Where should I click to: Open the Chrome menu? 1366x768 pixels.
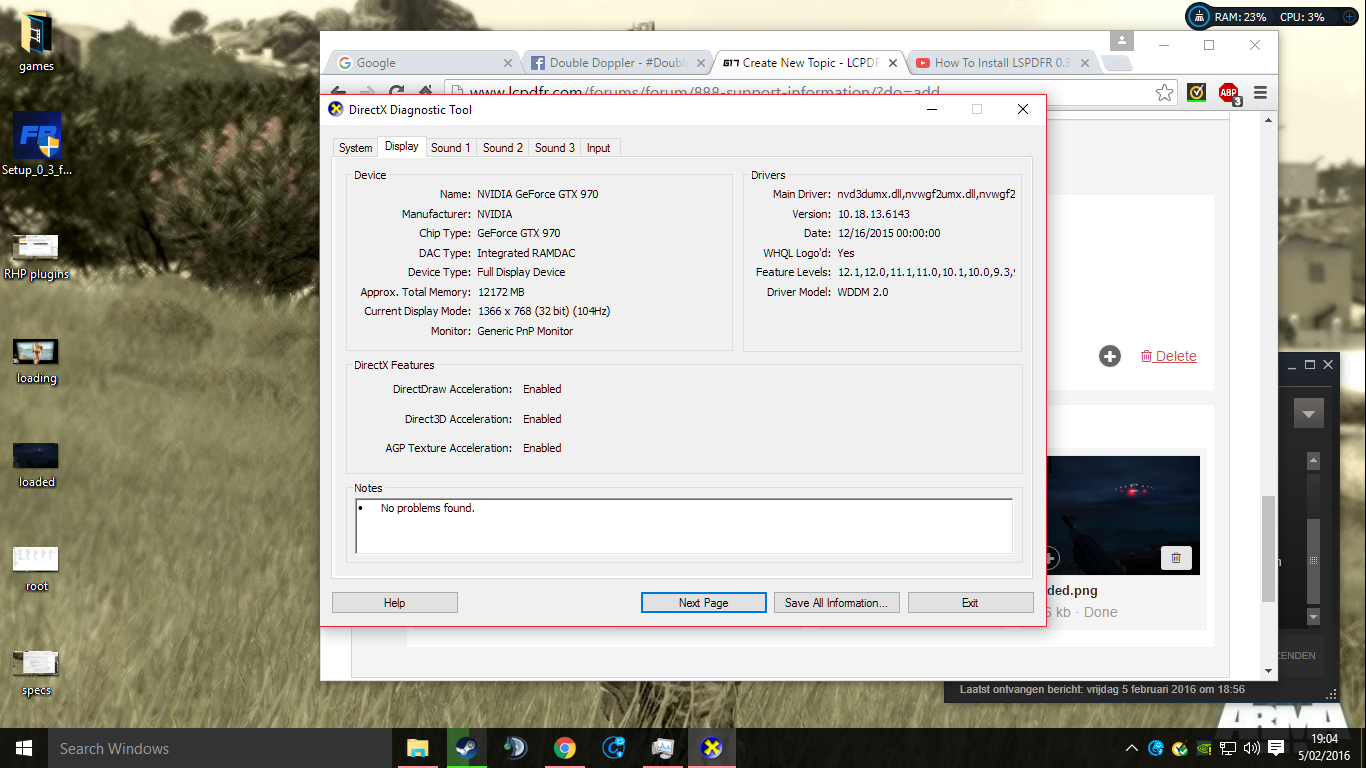[x=1260, y=93]
